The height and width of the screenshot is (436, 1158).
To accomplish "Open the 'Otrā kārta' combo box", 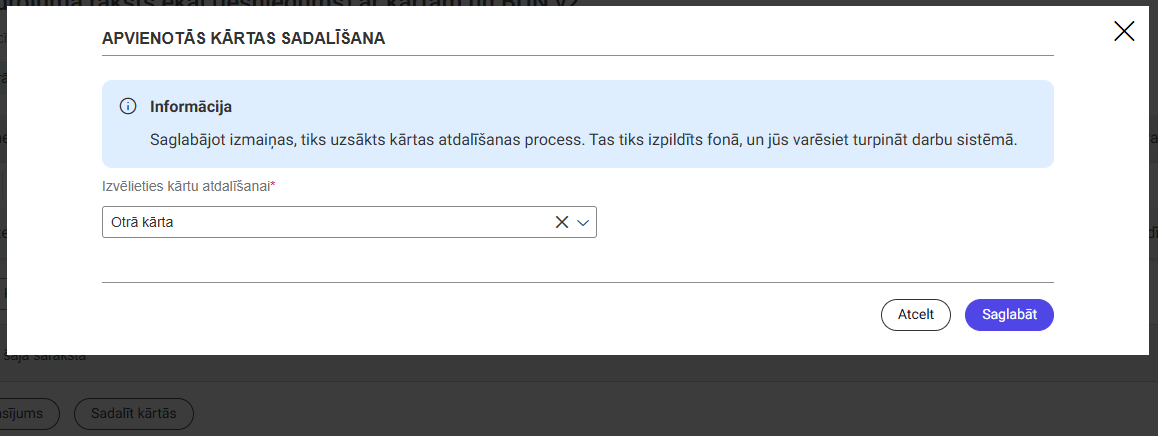I will coord(349,222).
